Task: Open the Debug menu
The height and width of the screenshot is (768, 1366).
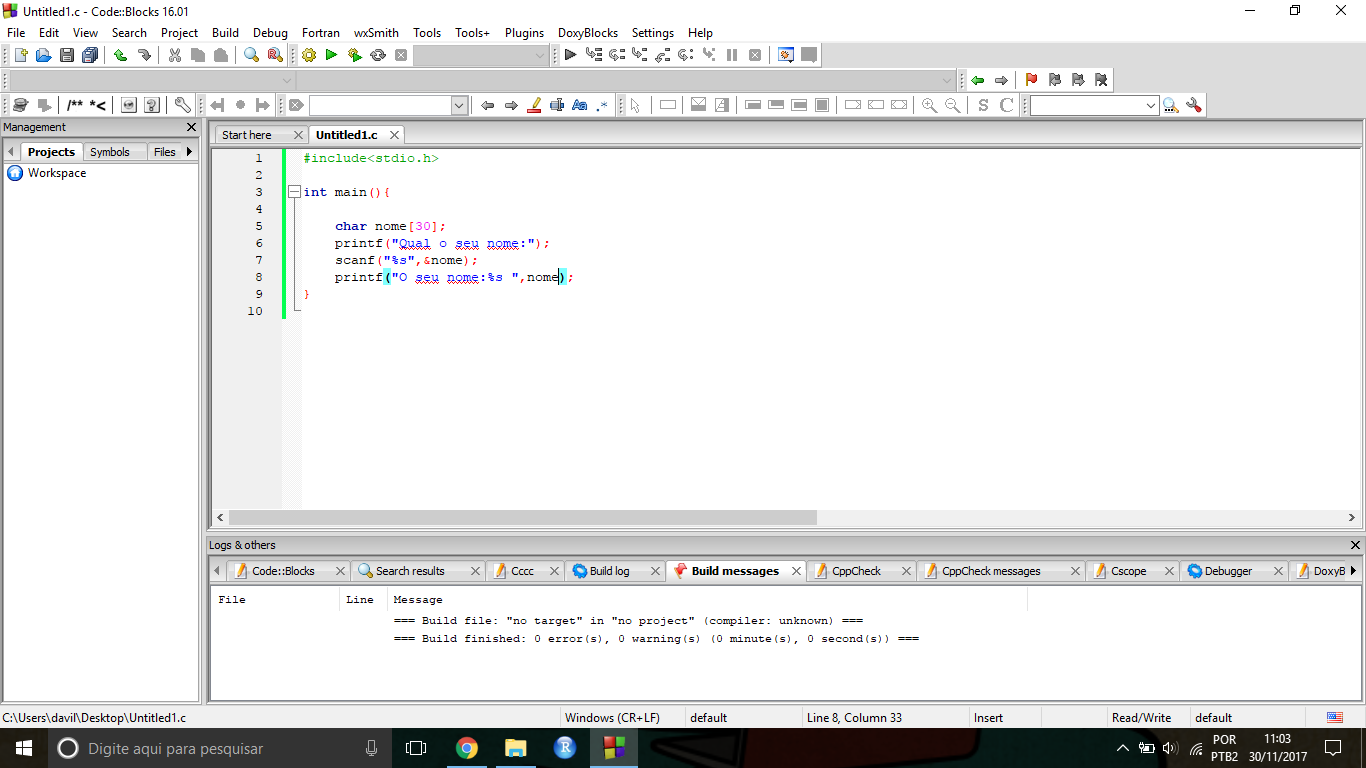Action: [270, 33]
